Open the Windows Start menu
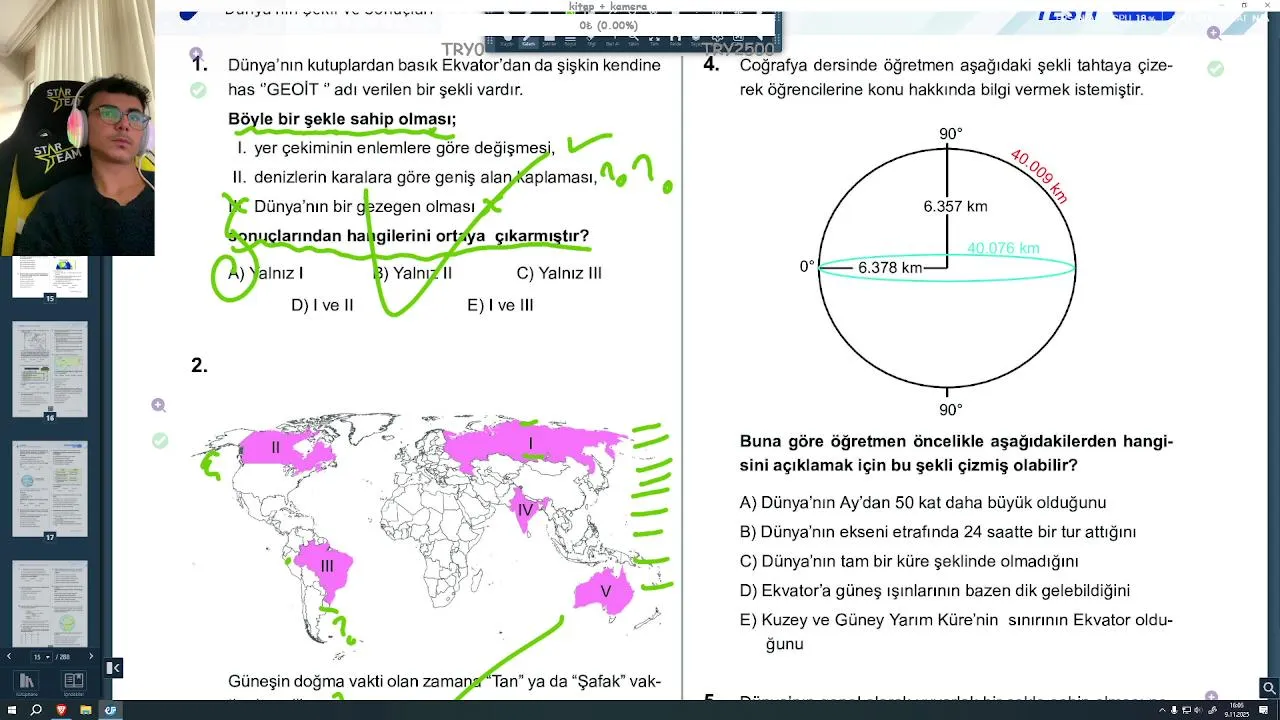This screenshot has height=720, width=1280. [11, 710]
